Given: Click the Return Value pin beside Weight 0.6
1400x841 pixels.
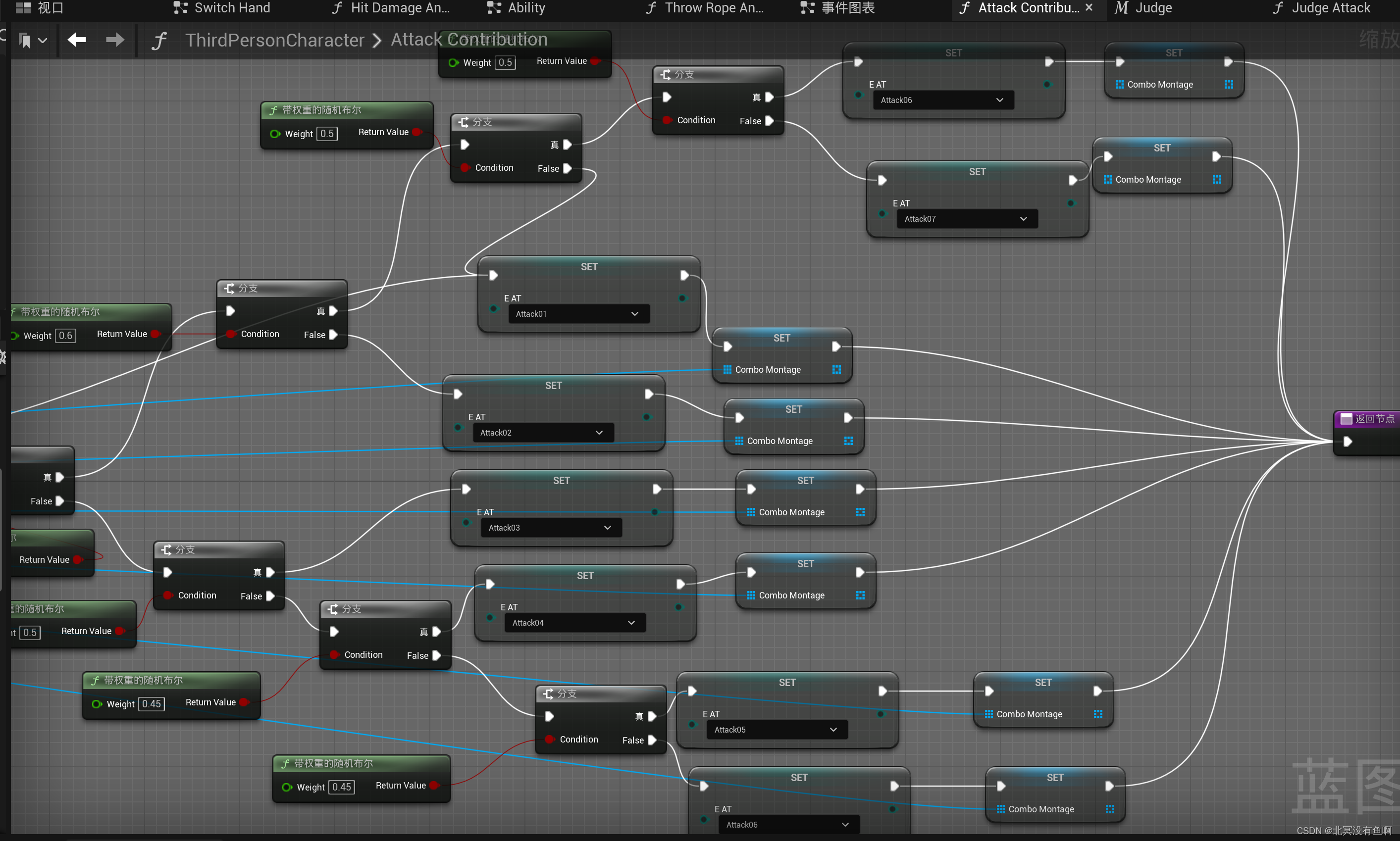Looking at the screenshot, I should (155, 334).
